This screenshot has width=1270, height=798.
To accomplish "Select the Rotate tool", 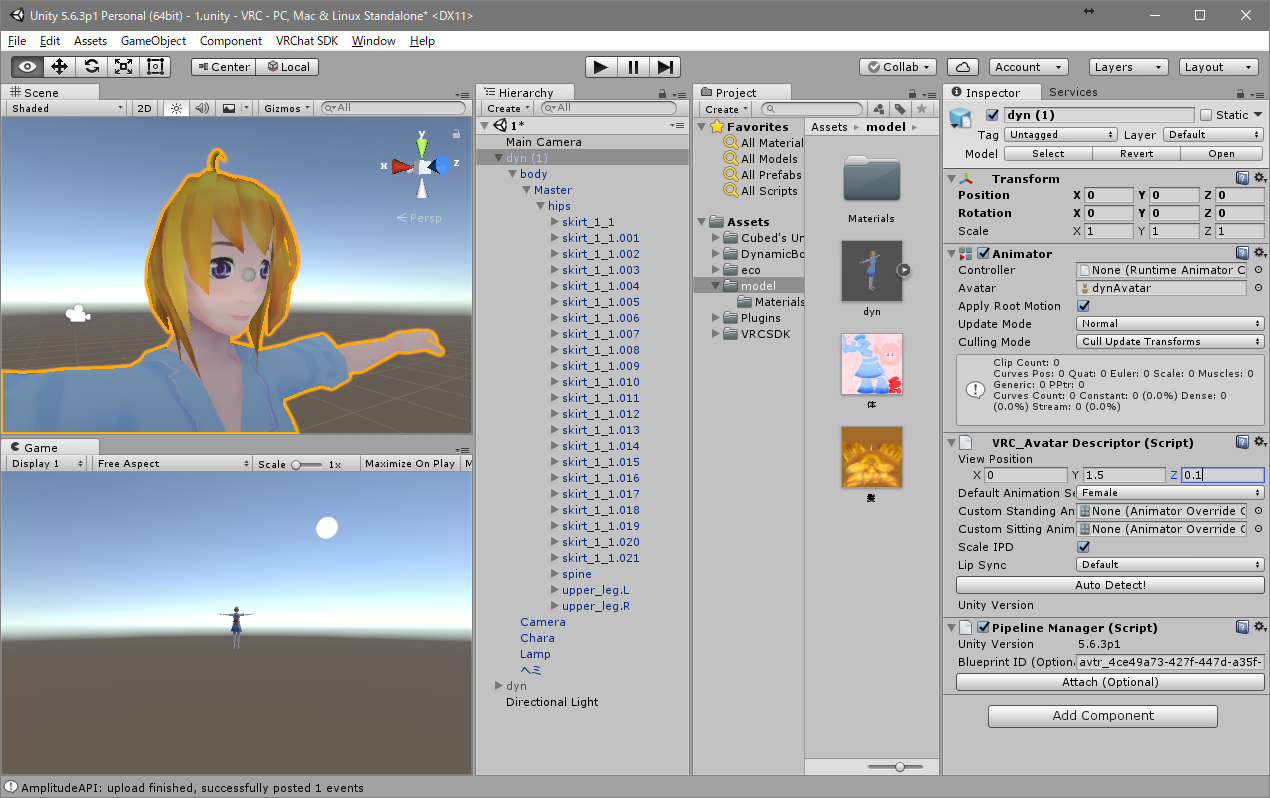I will click(x=91, y=67).
